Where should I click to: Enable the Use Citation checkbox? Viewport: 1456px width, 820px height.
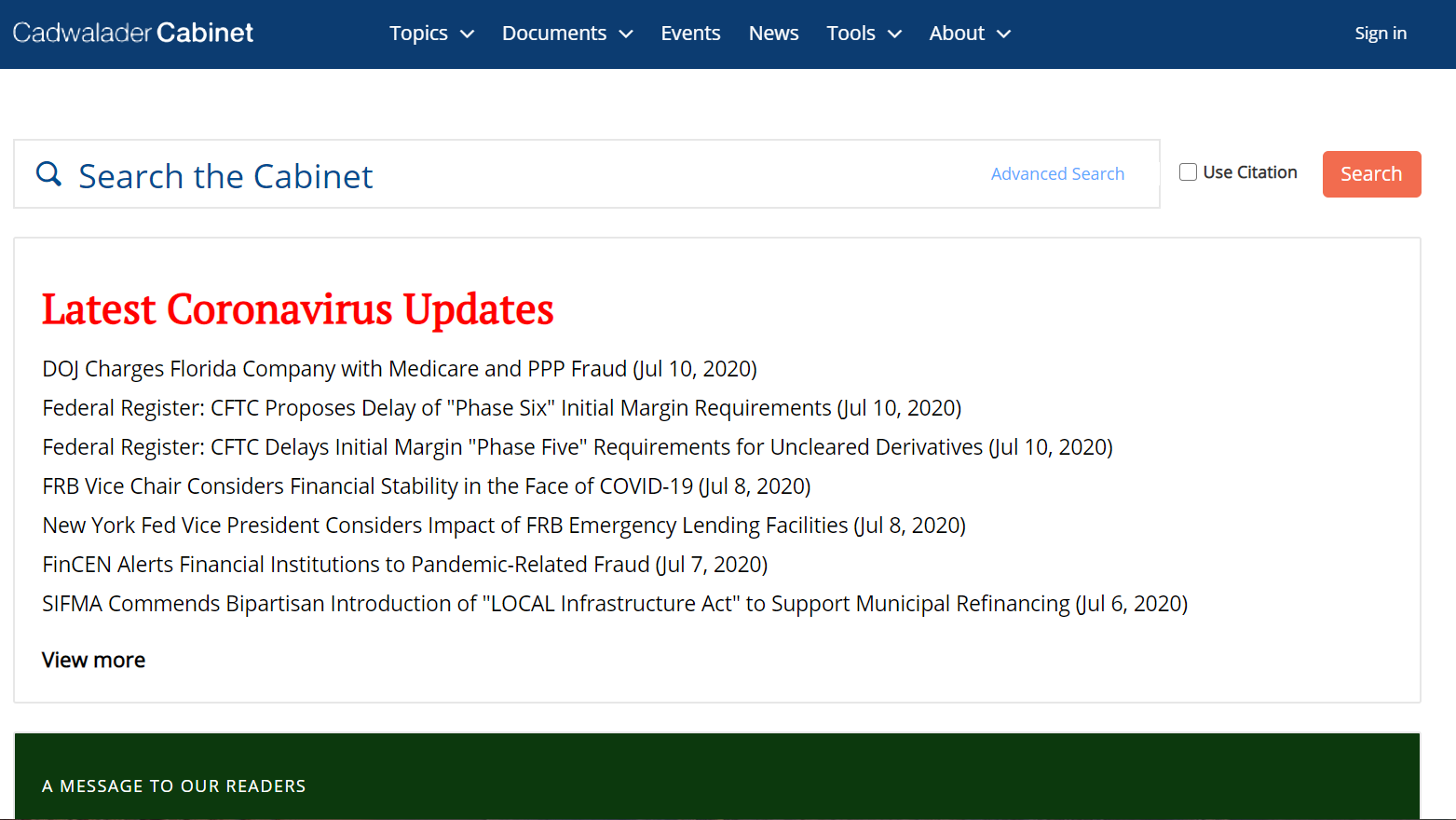point(1188,172)
